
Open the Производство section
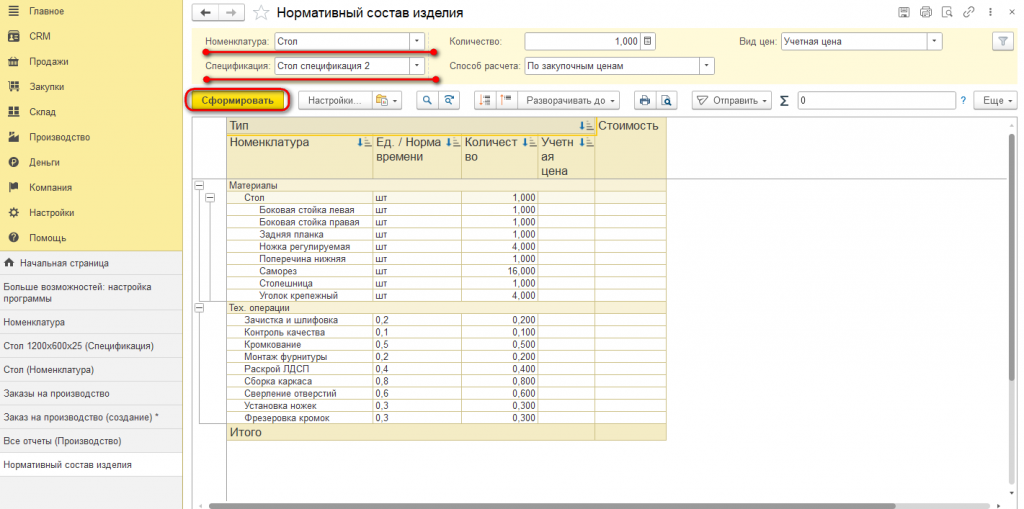(59, 137)
